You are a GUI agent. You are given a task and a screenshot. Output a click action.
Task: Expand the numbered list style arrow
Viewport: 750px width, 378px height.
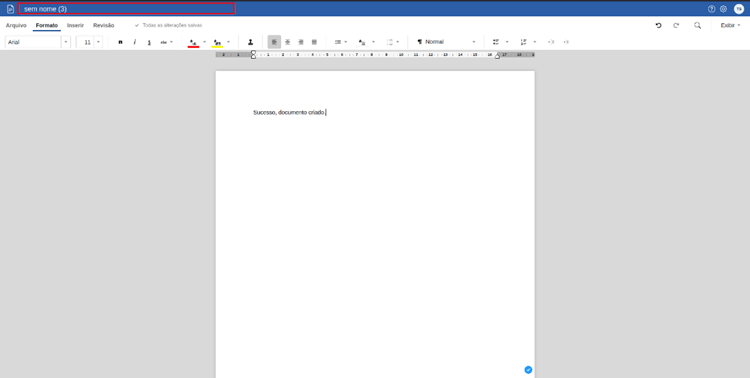[535, 42]
